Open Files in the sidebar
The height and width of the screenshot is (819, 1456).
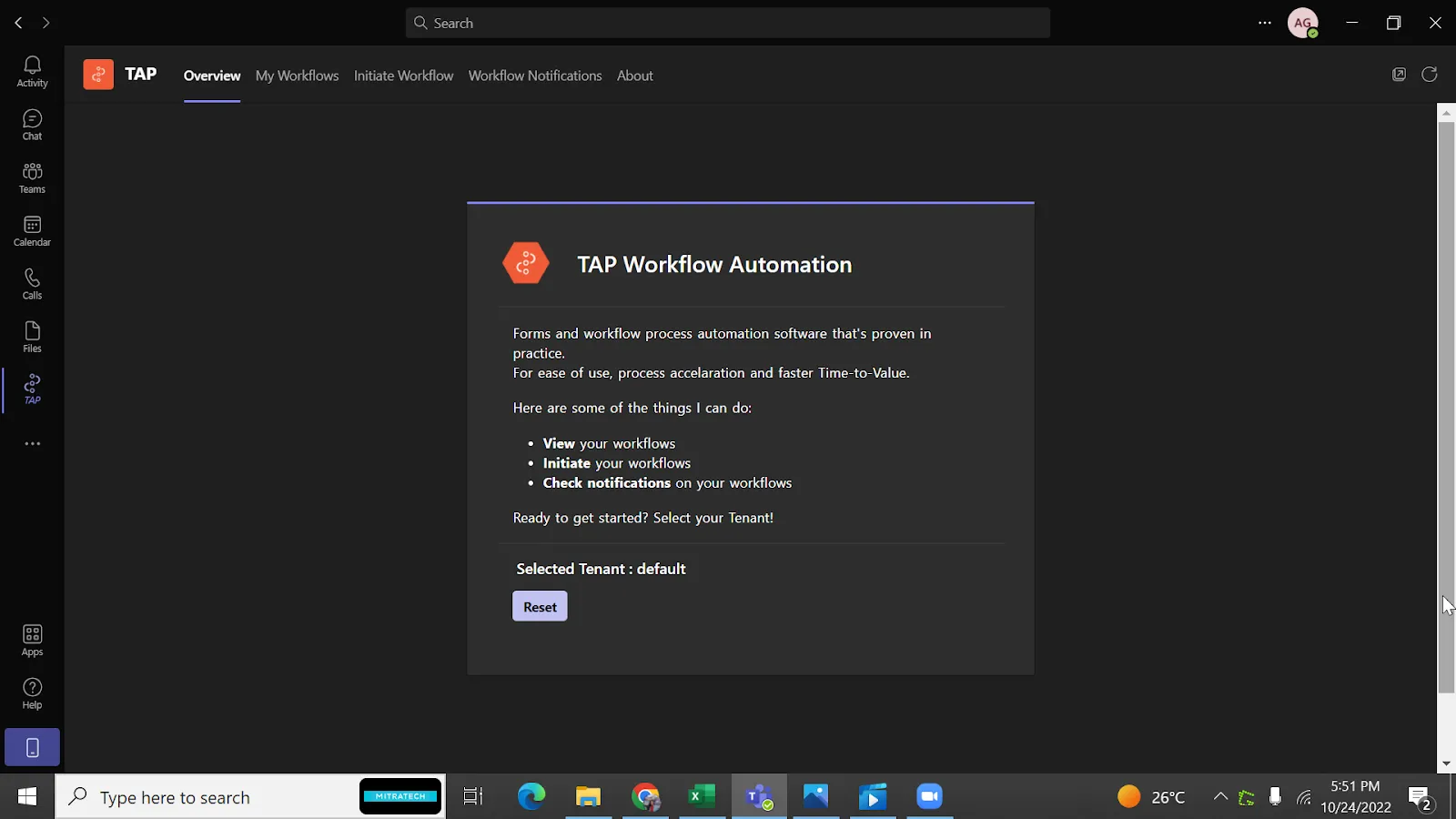pos(32,337)
